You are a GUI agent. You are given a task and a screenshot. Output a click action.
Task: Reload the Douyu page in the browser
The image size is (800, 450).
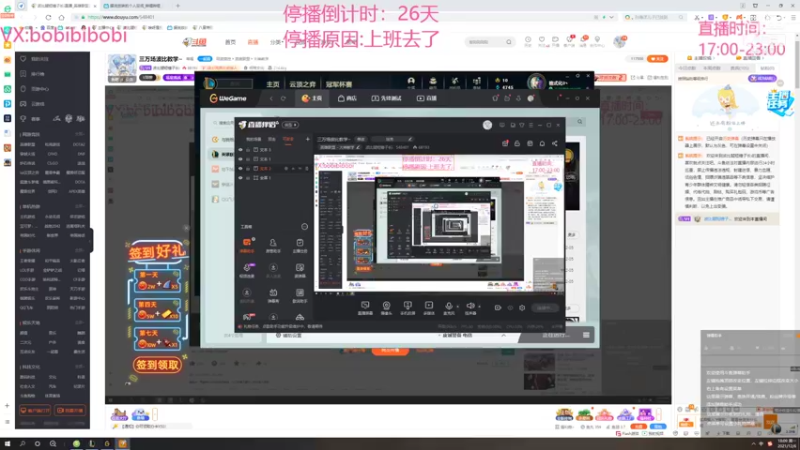click(48, 17)
